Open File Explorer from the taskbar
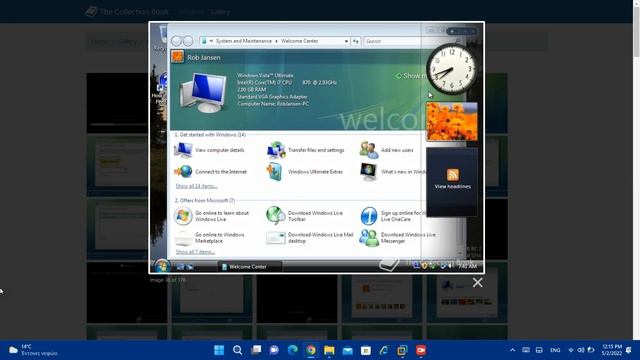 pyautogui.click(x=329, y=350)
